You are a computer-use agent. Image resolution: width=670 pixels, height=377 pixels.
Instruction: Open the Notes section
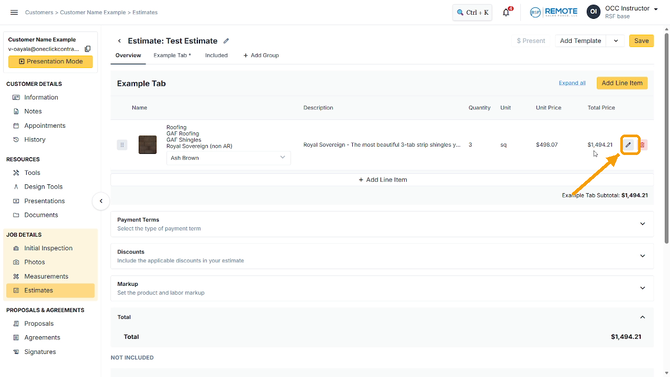pyautogui.click(x=33, y=111)
